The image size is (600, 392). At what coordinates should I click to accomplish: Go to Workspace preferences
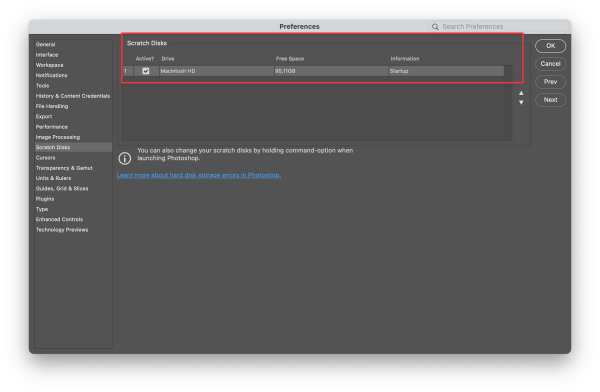point(49,65)
